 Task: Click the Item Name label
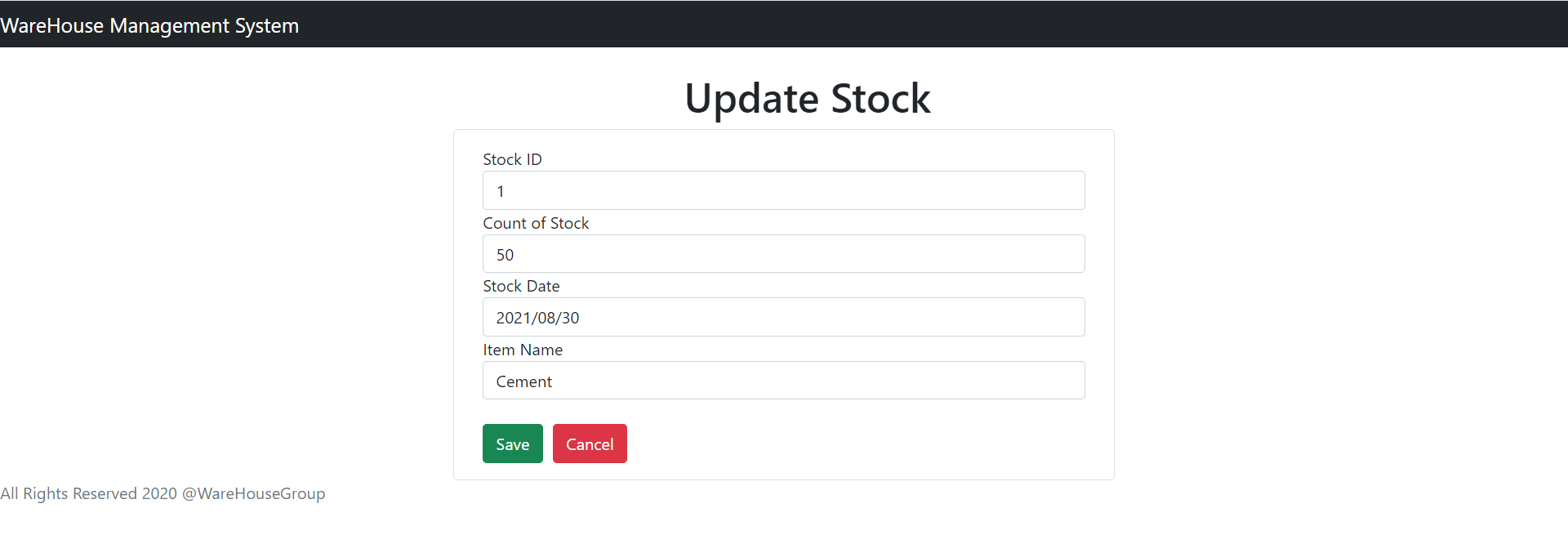[523, 350]
